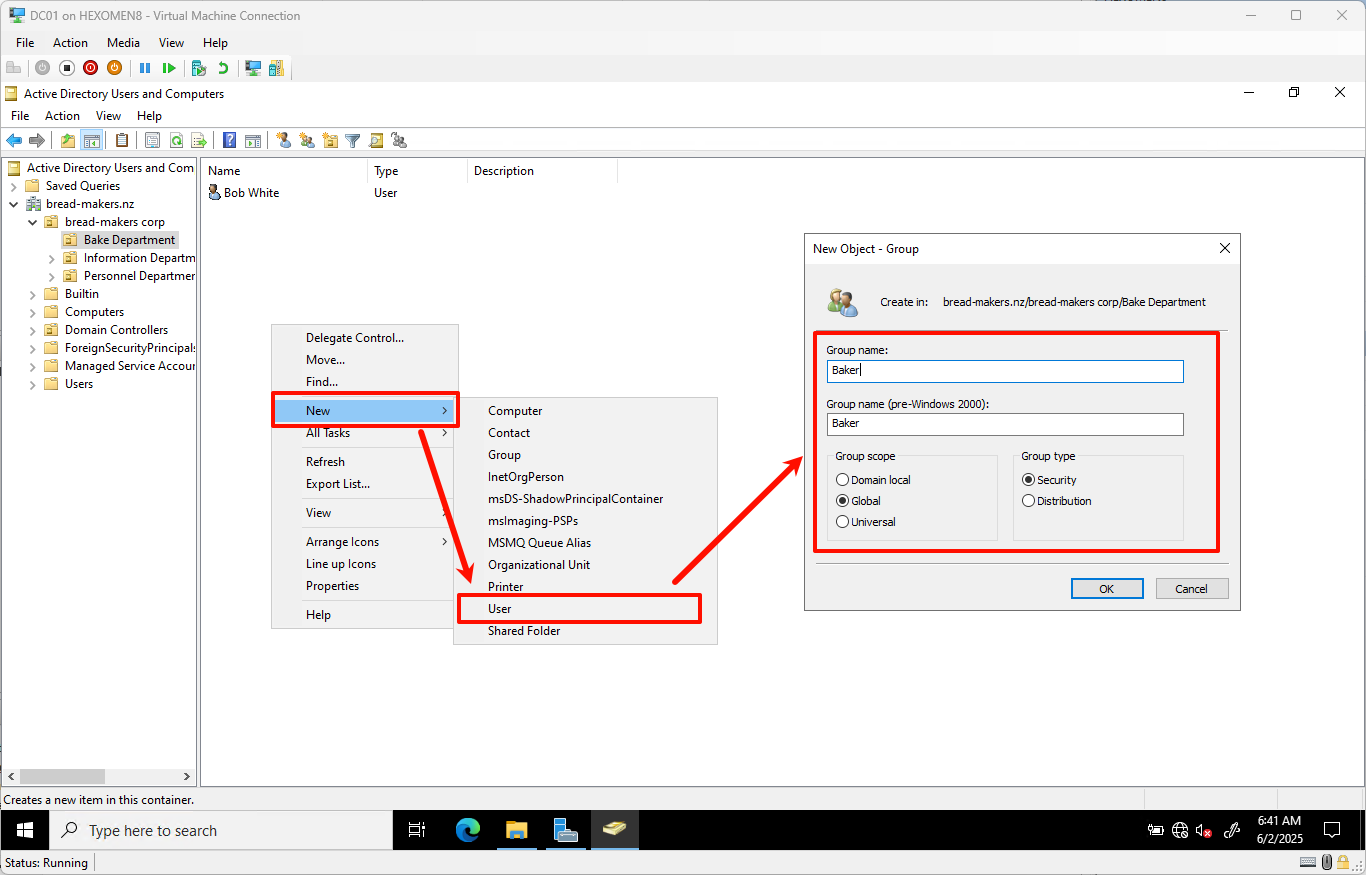Sort by the Description column header

542,171
